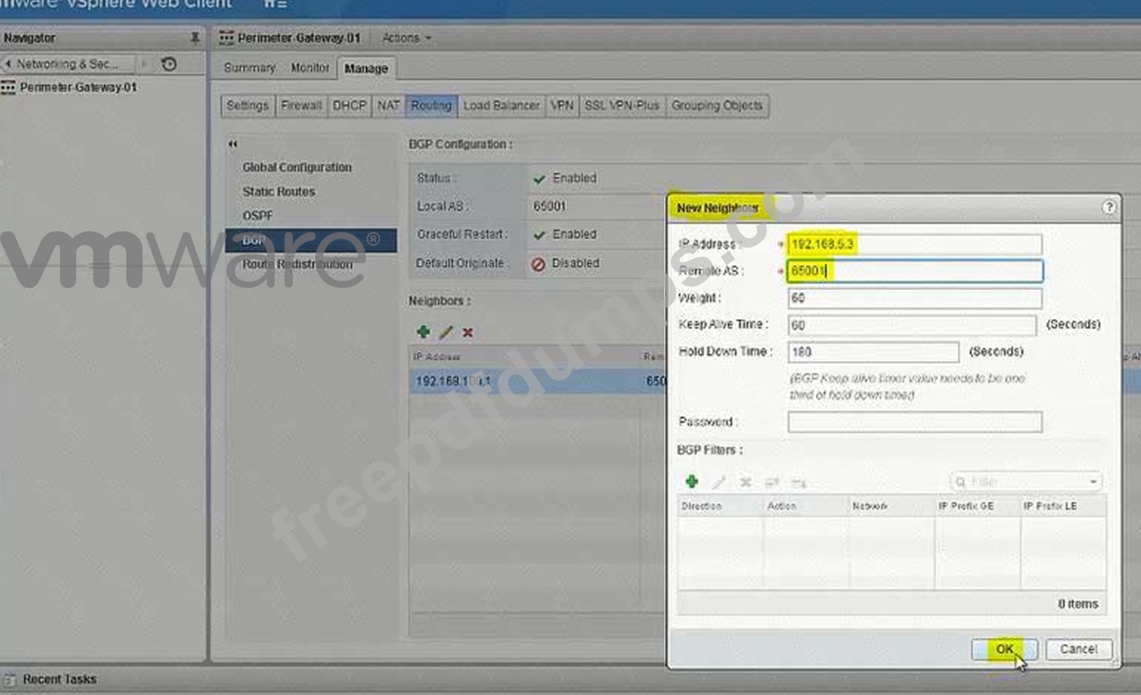Click the "0 items" count text
The image size is (1141, 695).
coord(1078,604)
